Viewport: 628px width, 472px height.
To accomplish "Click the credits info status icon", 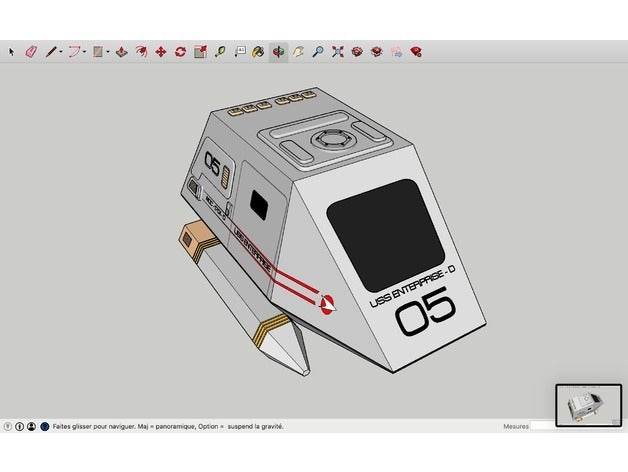I will 19,426.
